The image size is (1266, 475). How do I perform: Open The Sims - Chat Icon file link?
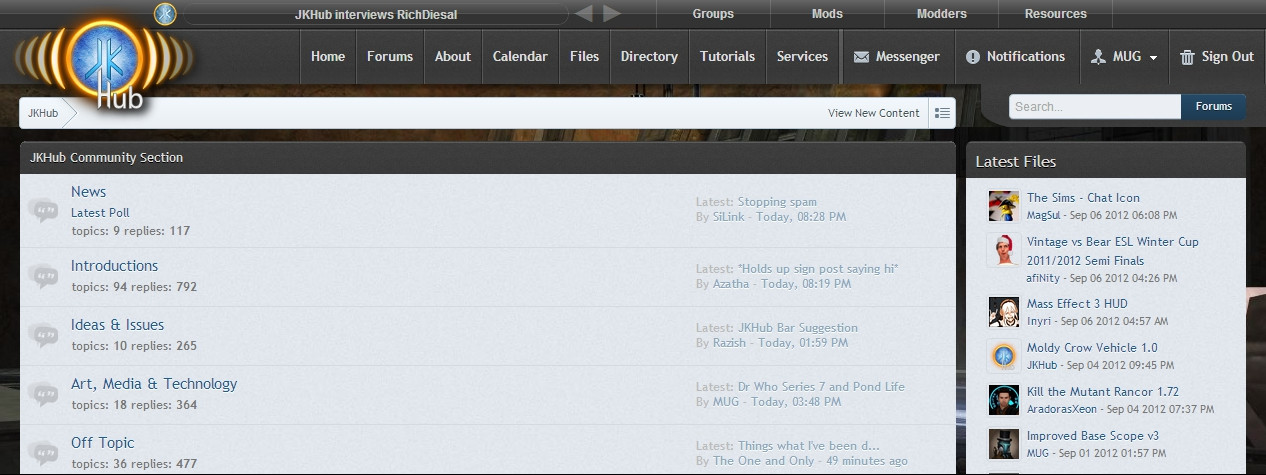pyautogui.click(x=1083, y=198)
